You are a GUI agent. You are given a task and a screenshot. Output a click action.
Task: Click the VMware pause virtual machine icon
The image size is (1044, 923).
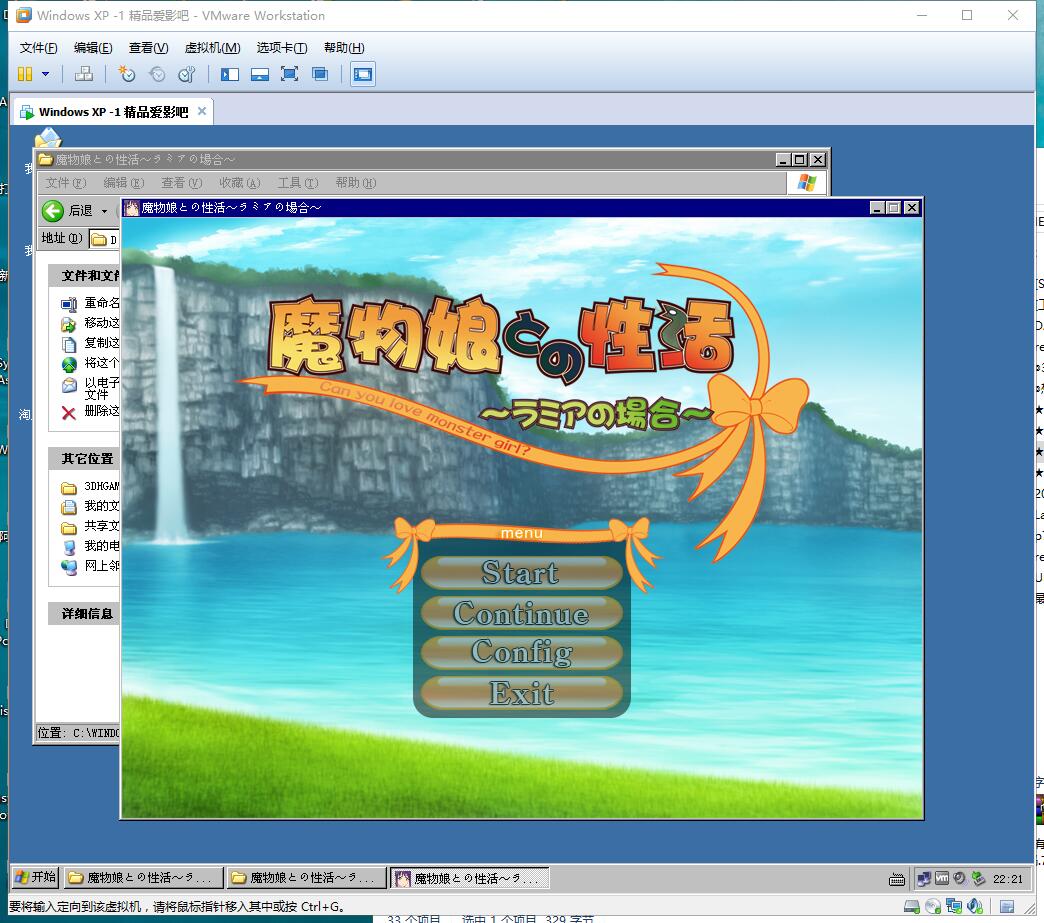[23, 74]
